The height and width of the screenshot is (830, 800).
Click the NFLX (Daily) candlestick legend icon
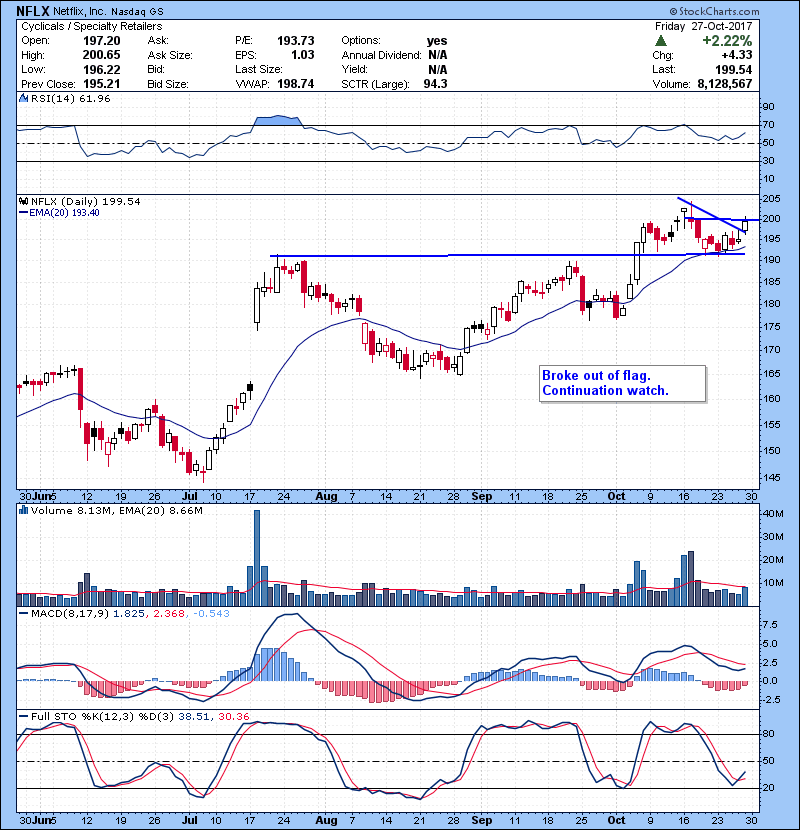pyautogui.click(x=24, y=202)
